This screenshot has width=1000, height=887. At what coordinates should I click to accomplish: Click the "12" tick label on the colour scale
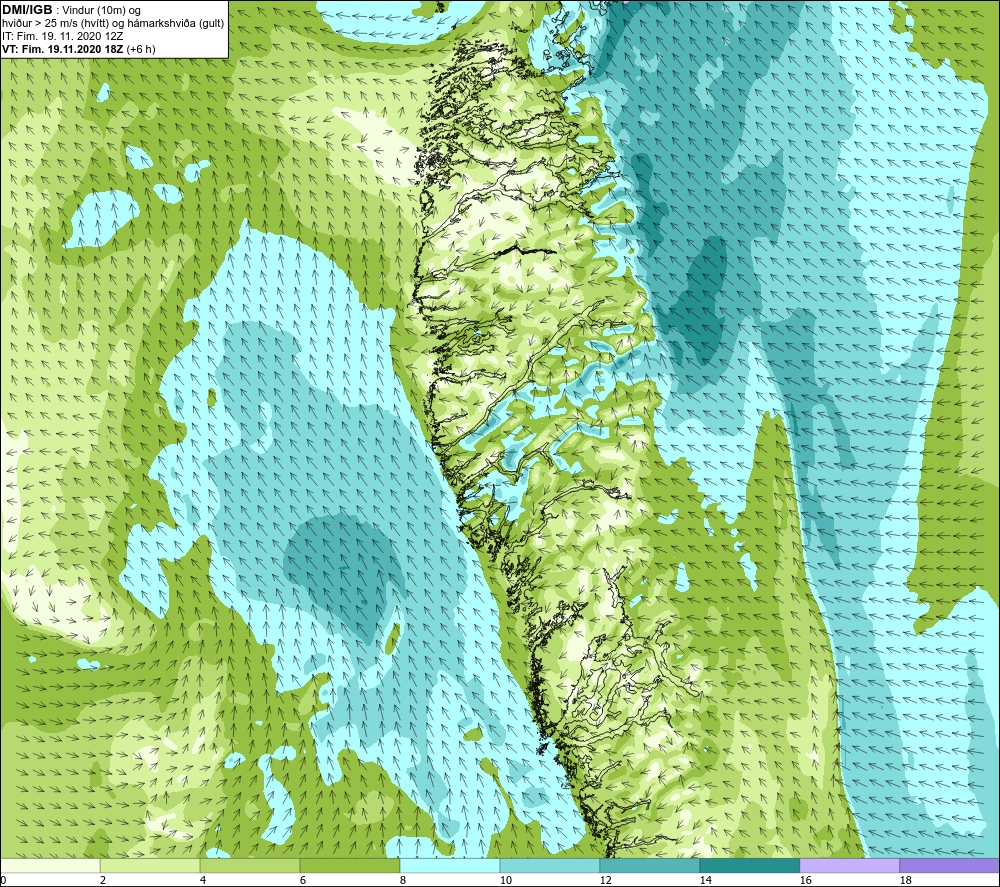coord(605,880)
